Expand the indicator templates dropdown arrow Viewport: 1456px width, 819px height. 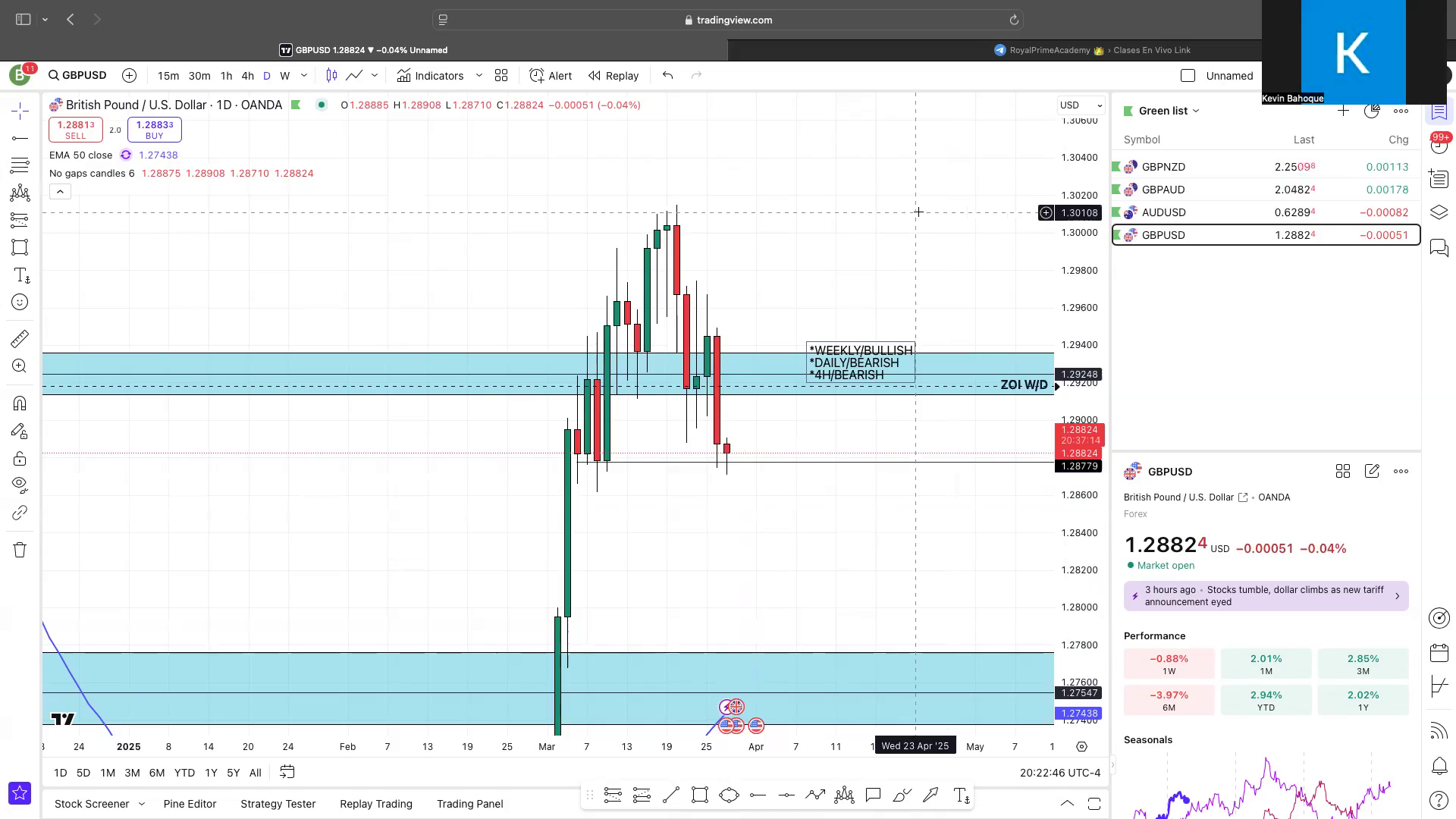pos(479,75)
